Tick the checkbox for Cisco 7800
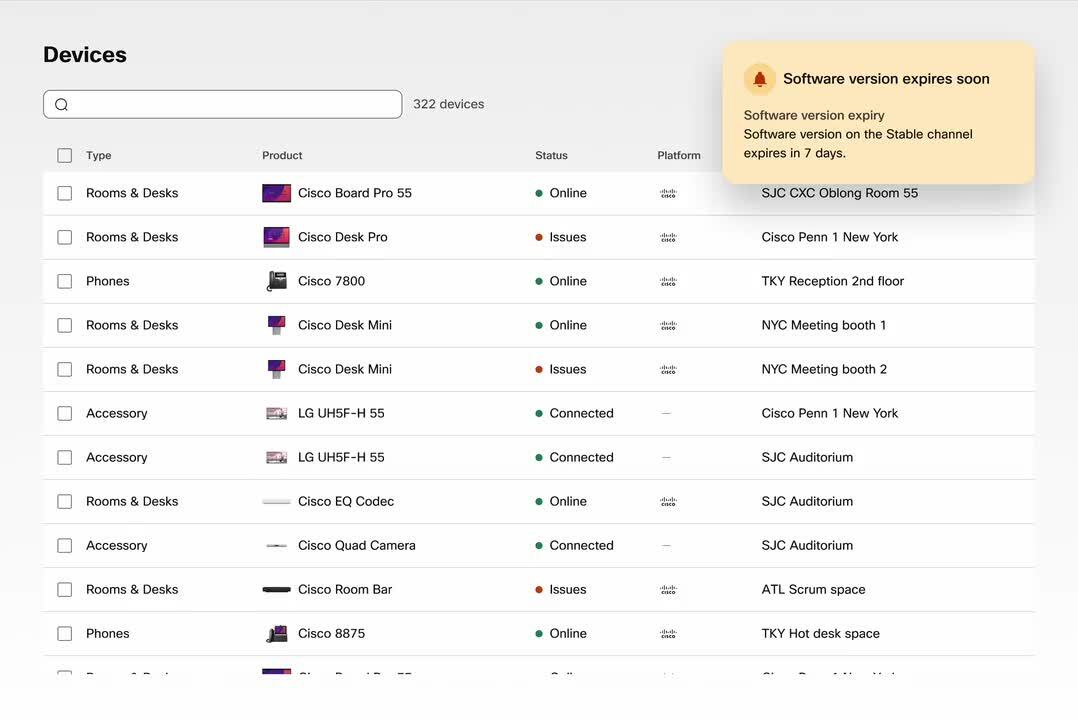The image size is (1078, 720). coord(65,281)
